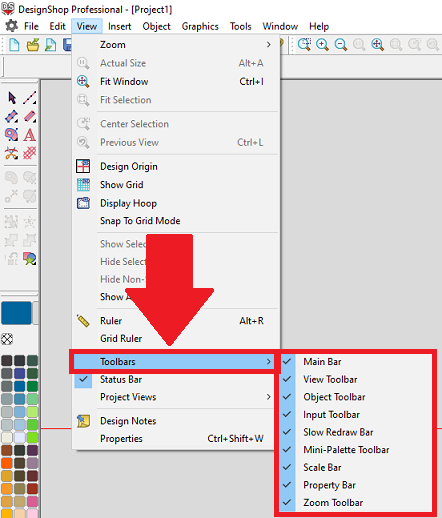Open the Toolbars submenu arrow
The image size is (442, 518).
[x=269, y=362]
